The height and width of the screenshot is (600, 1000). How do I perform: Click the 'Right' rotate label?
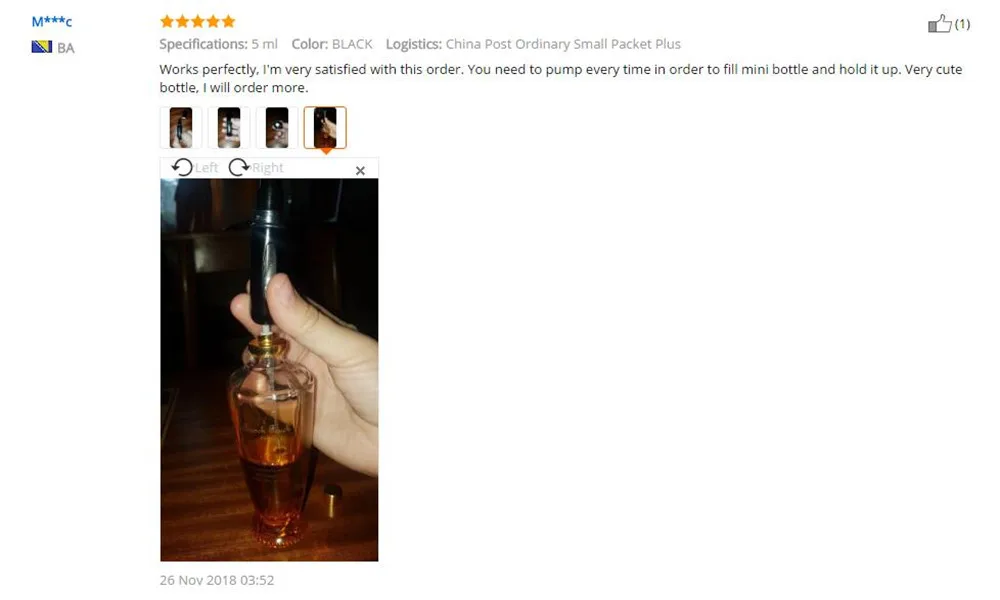pos(267,168)
